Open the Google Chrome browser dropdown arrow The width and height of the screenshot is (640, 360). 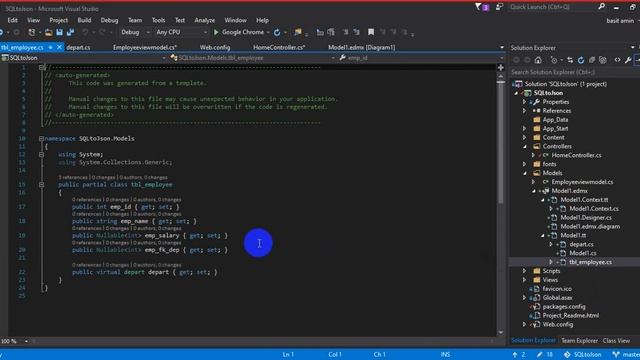pyautogui.click(x=268, y=33)
